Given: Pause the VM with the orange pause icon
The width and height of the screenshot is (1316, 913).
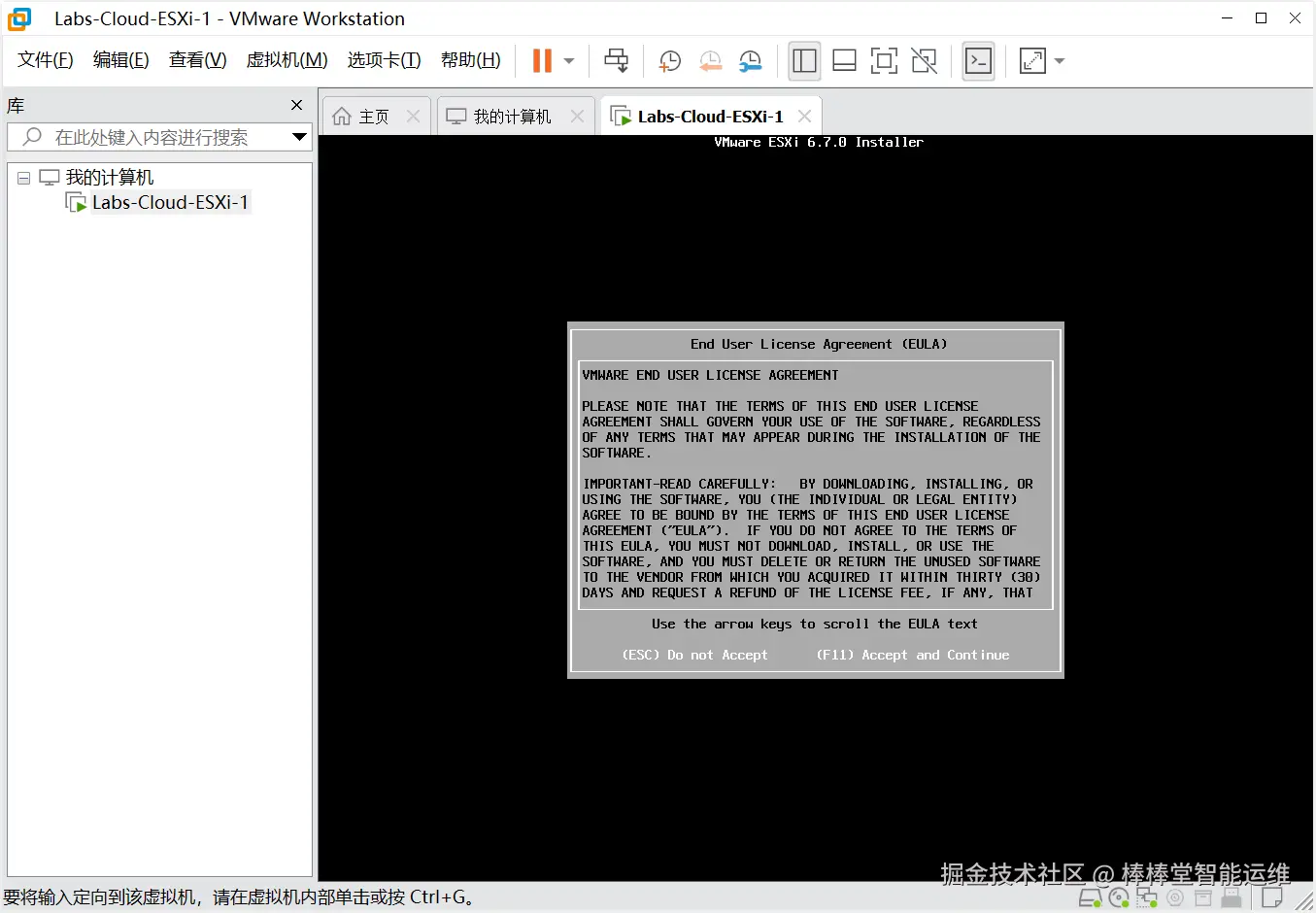Looking at the screenshot, I should tap(542, 60).
